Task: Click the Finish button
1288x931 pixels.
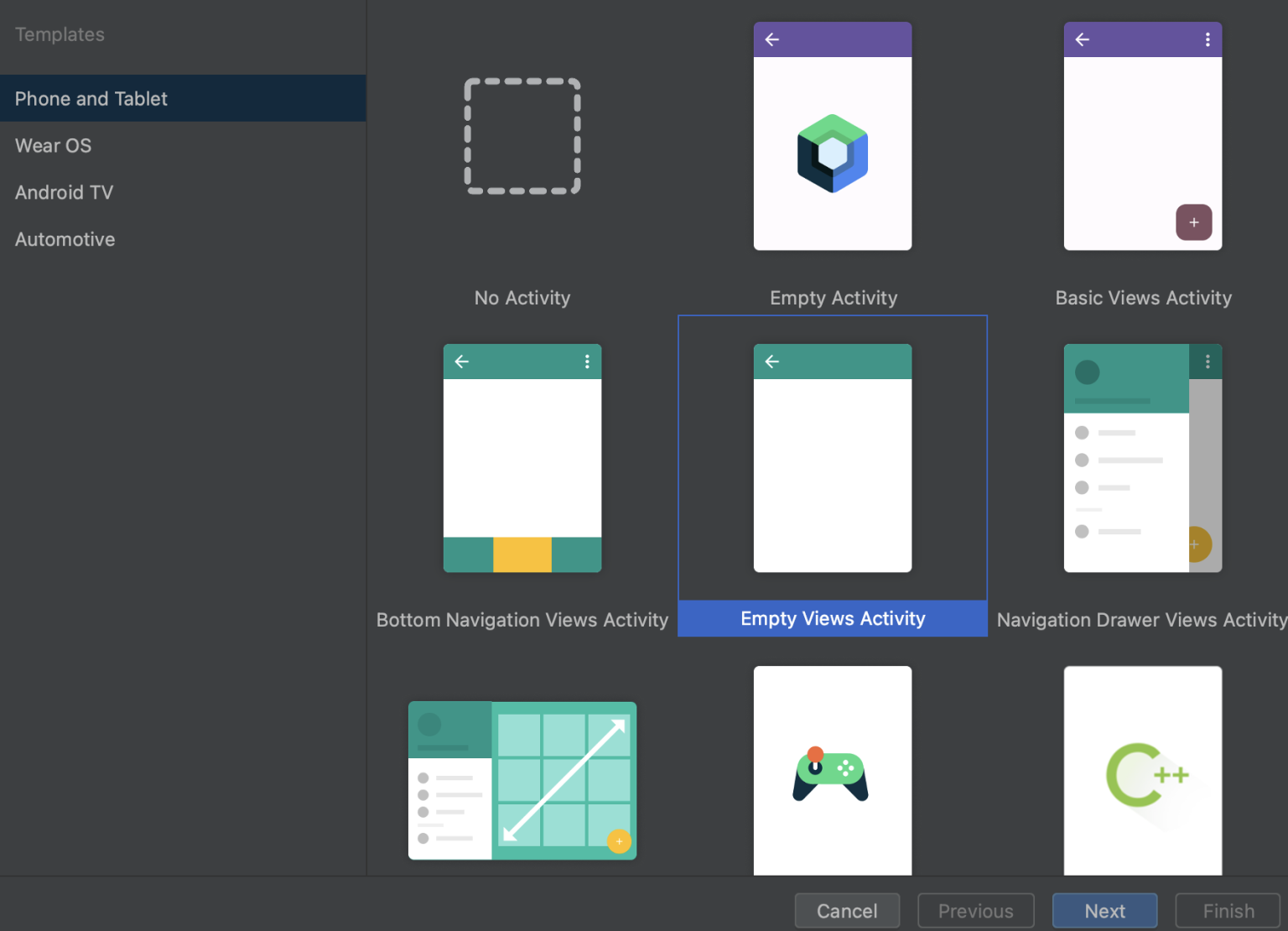Action: (x=1228, y=911)
